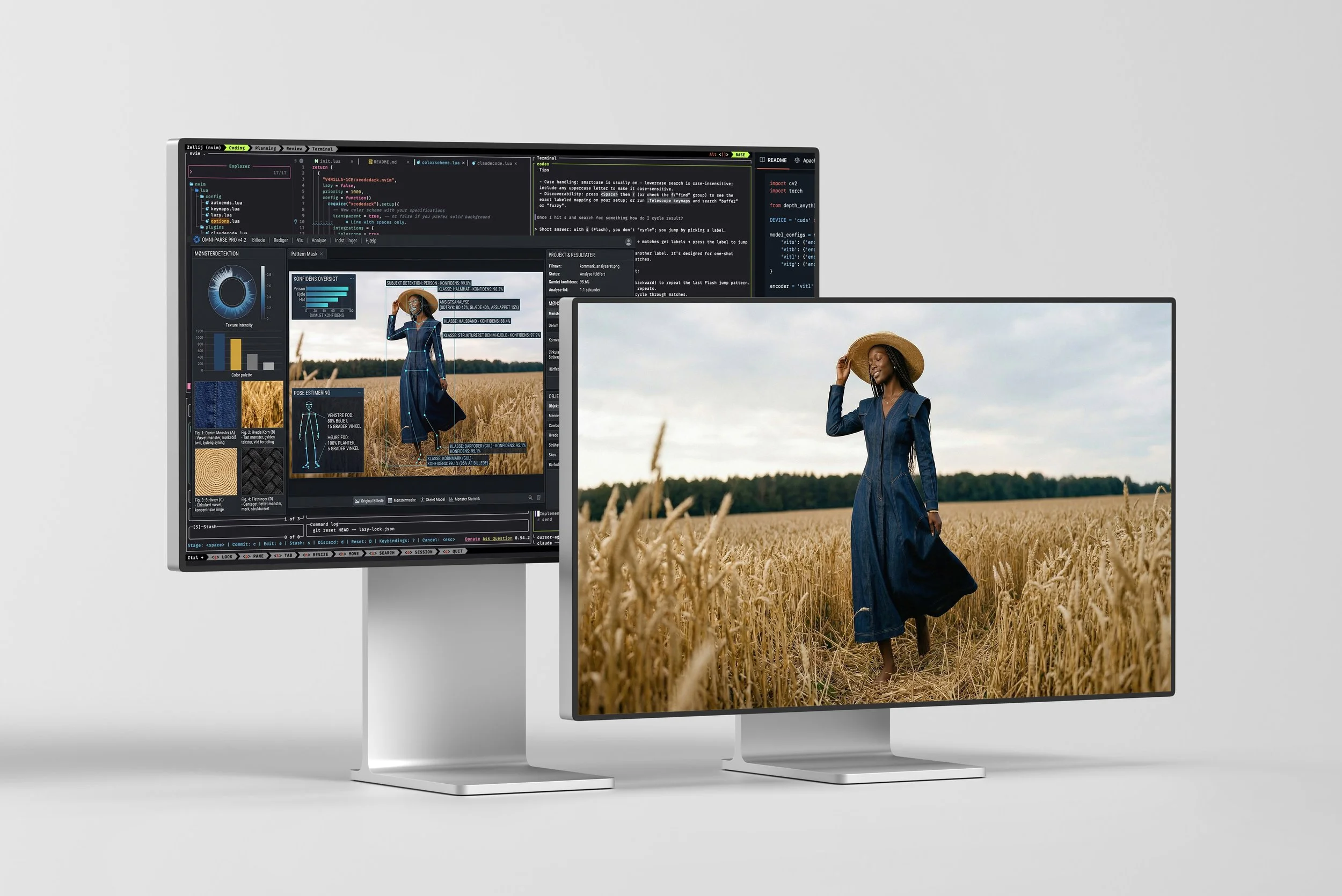Click the scales license icon beside Apache
1342x896 pixels.
(x=797, y=161)
